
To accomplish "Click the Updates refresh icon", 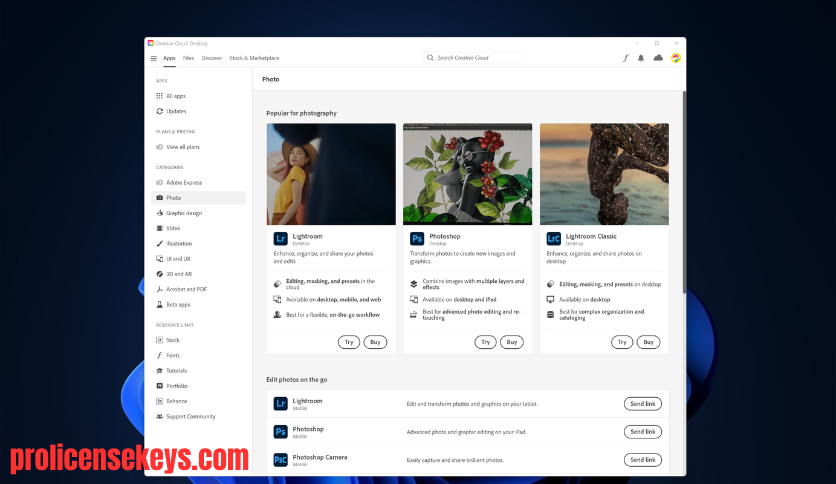I will [x=159, y=111].
